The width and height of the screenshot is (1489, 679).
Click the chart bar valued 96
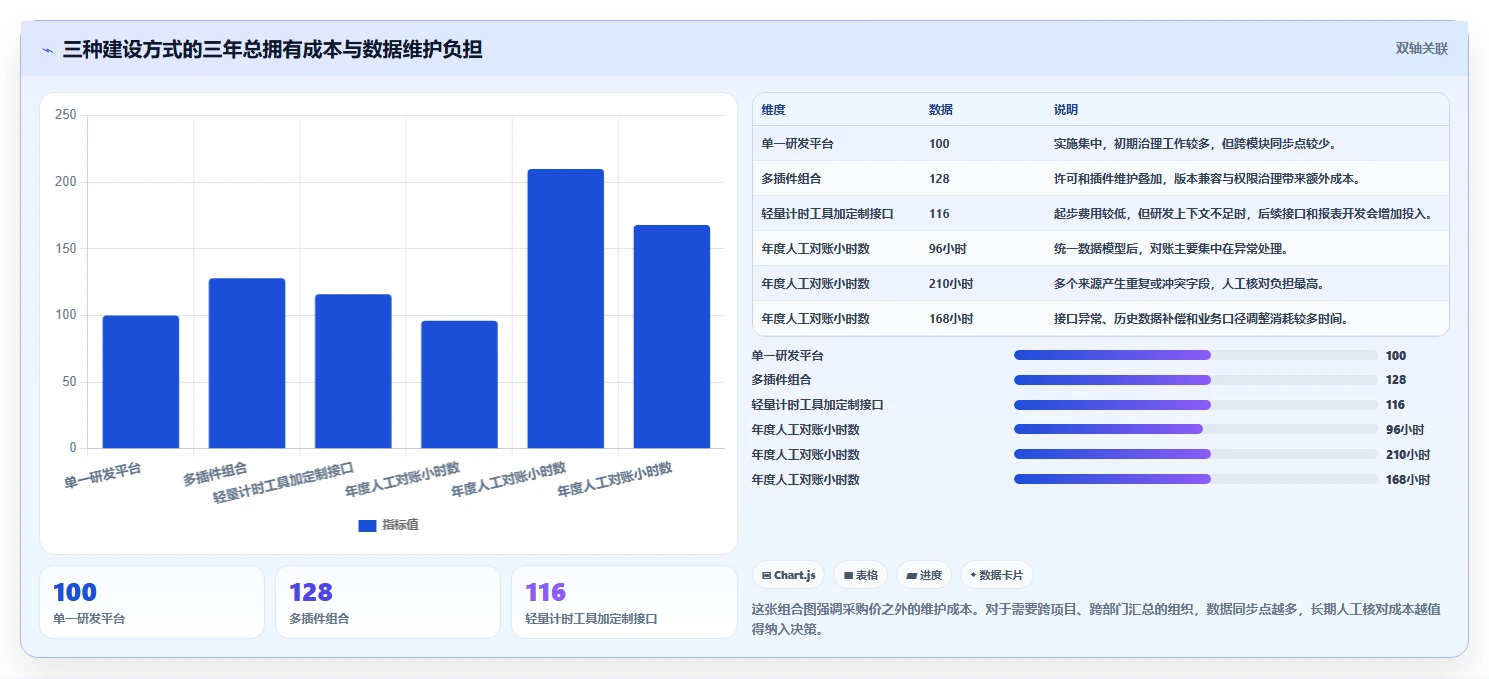[459, 384]
